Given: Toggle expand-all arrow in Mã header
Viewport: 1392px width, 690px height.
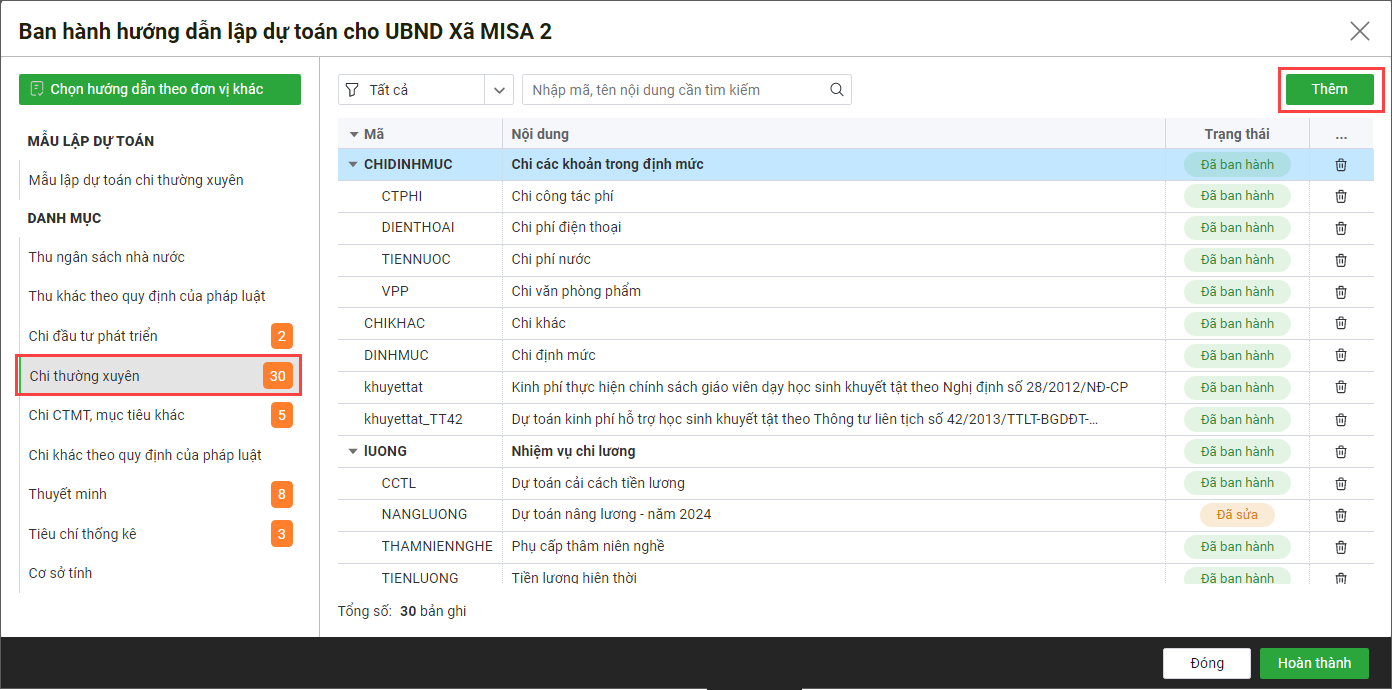Looking at the screenshot, I should 353,135.
